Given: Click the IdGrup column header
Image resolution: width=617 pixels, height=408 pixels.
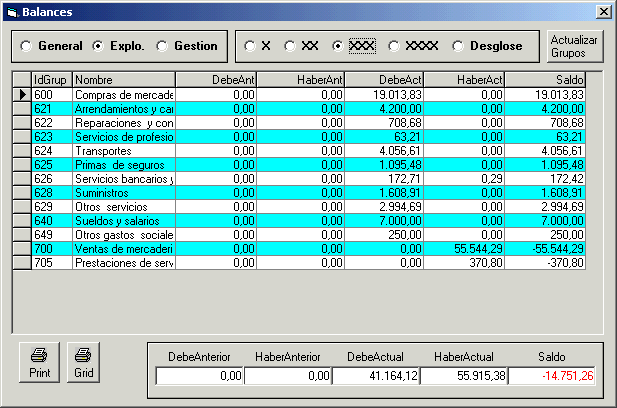Looking at the screenshot, I should click(x=51, y=79).
